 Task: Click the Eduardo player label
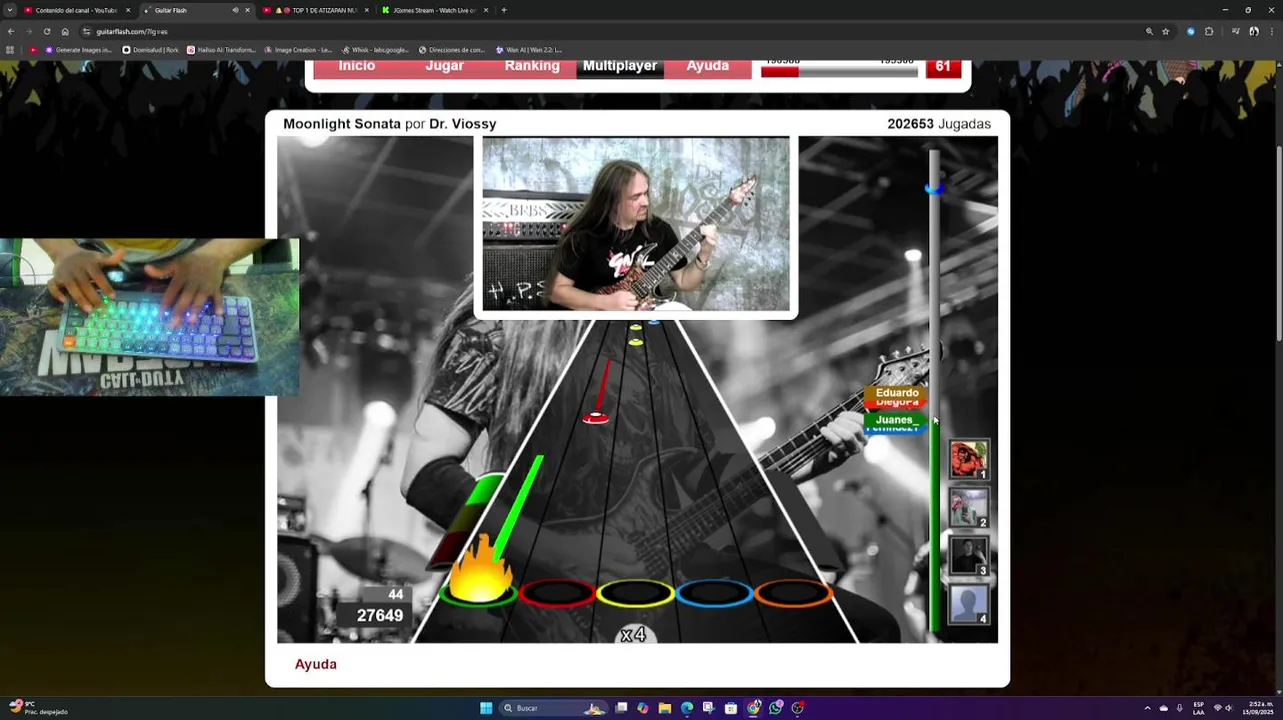coord(897,393)
